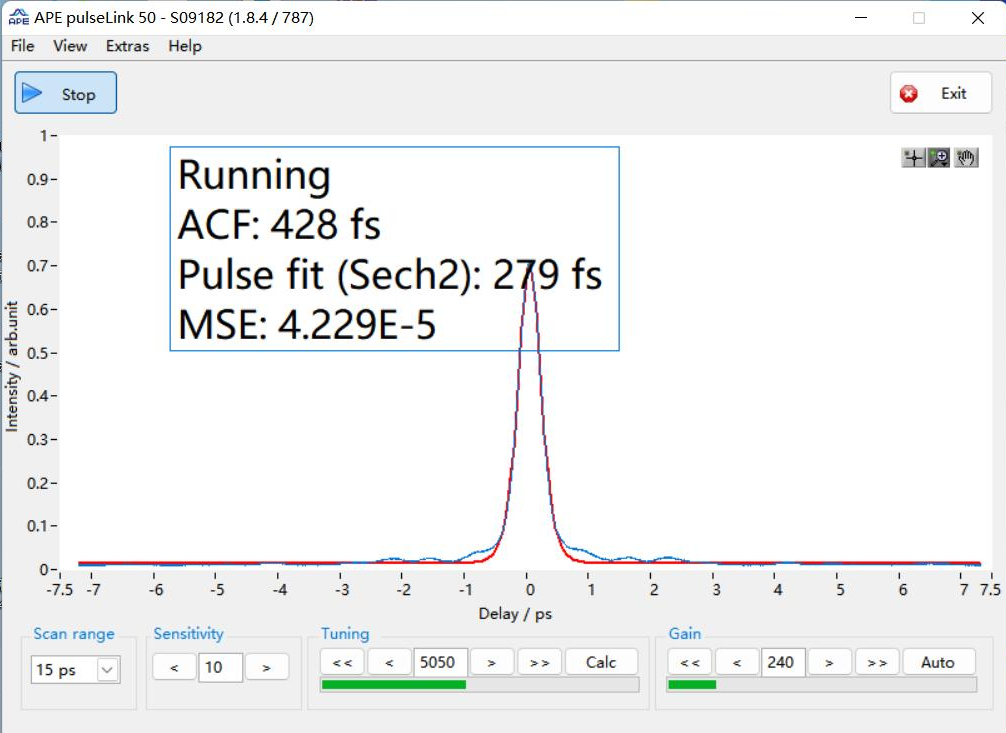Select the hand pan graph tool
Screen dimensions: 1006x733
point(965,158)
